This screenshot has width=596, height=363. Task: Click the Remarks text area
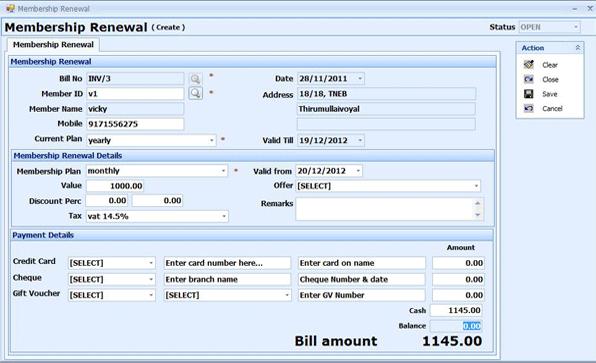pyautogui.click(x=385, y=209)
